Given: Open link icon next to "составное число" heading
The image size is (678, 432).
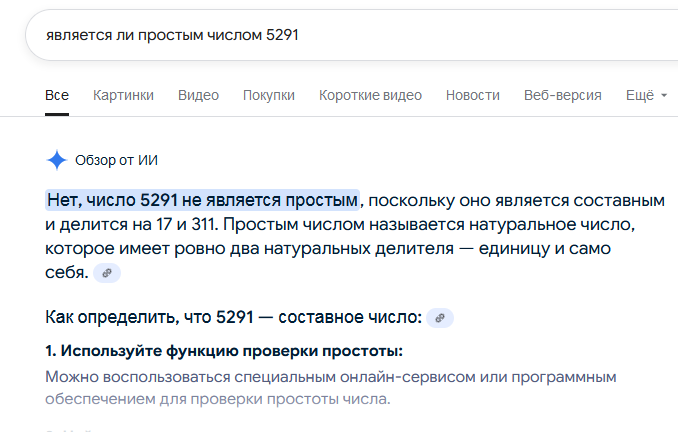Looking at the screenshot, I should point(439,318).
